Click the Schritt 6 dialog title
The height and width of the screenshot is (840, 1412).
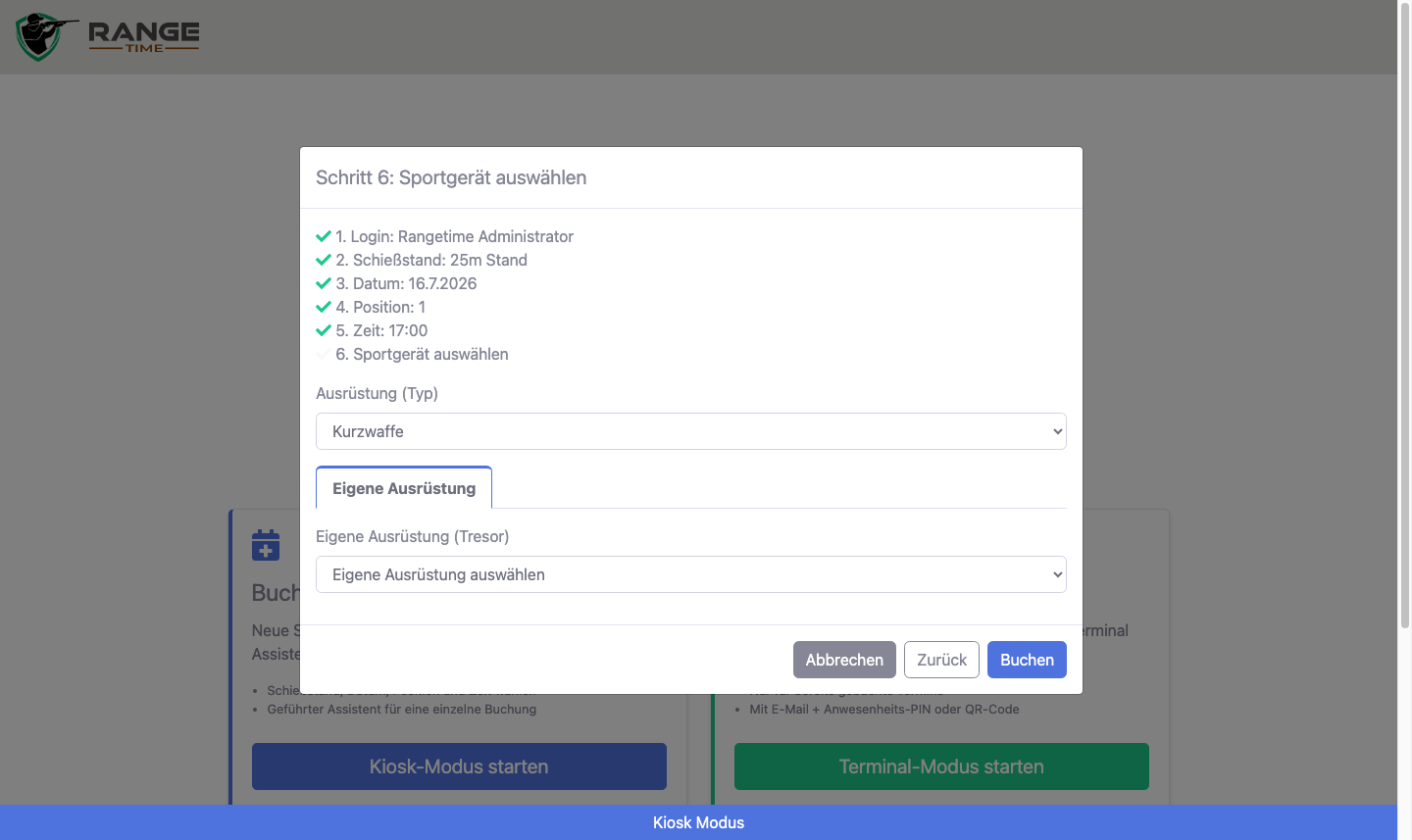(x=451, y=177)
